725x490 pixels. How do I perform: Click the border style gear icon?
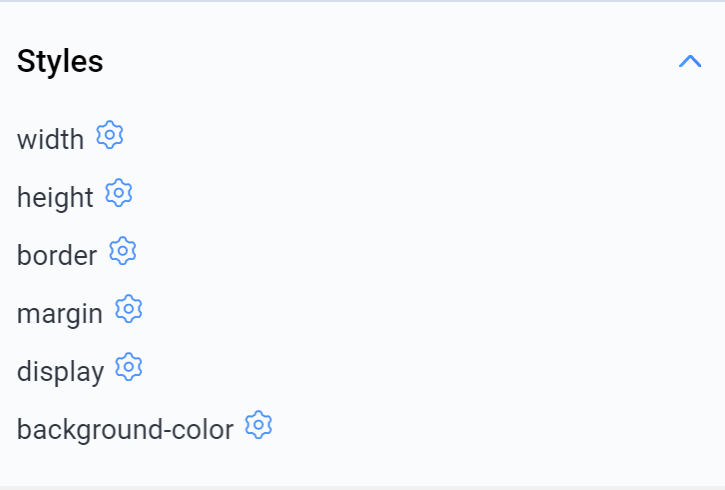(123, 251)
